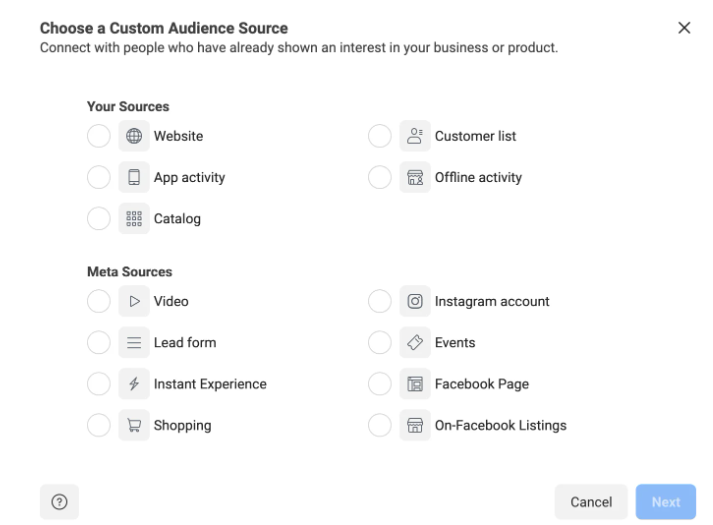Screen dimensions: 713x525
Task: Click the Events ticket icon
Action: pos(414,343)
